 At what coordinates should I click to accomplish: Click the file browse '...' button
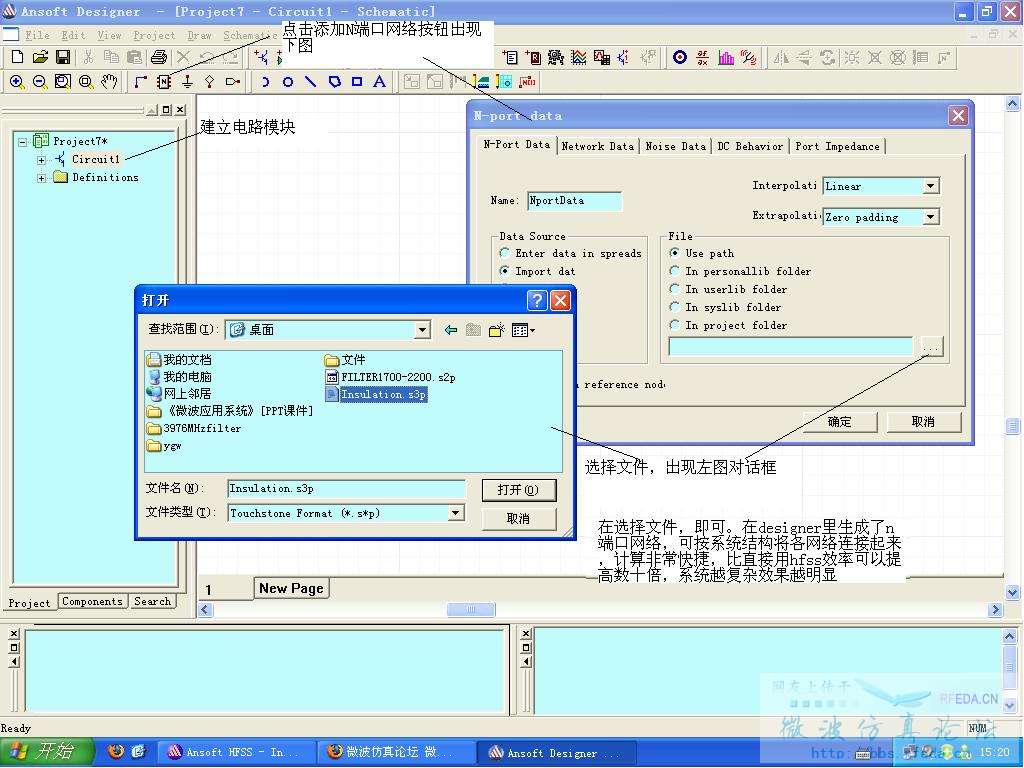(931, 347)
